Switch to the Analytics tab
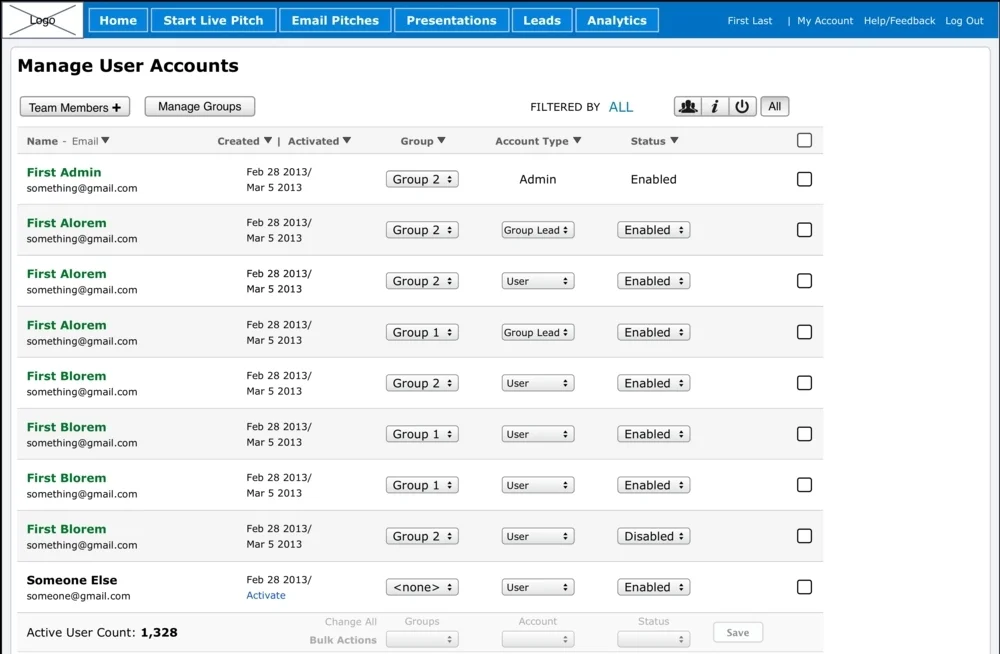 (x=616, y=19)
